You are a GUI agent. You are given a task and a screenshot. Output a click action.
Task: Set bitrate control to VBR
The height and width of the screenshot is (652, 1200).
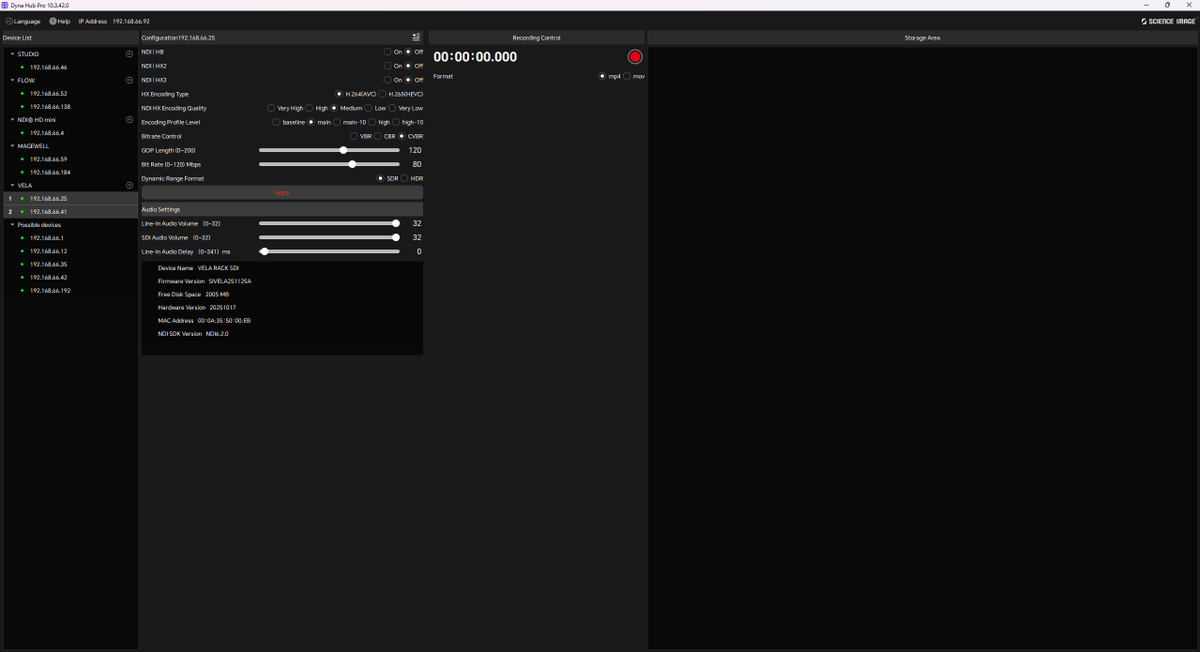353,136
